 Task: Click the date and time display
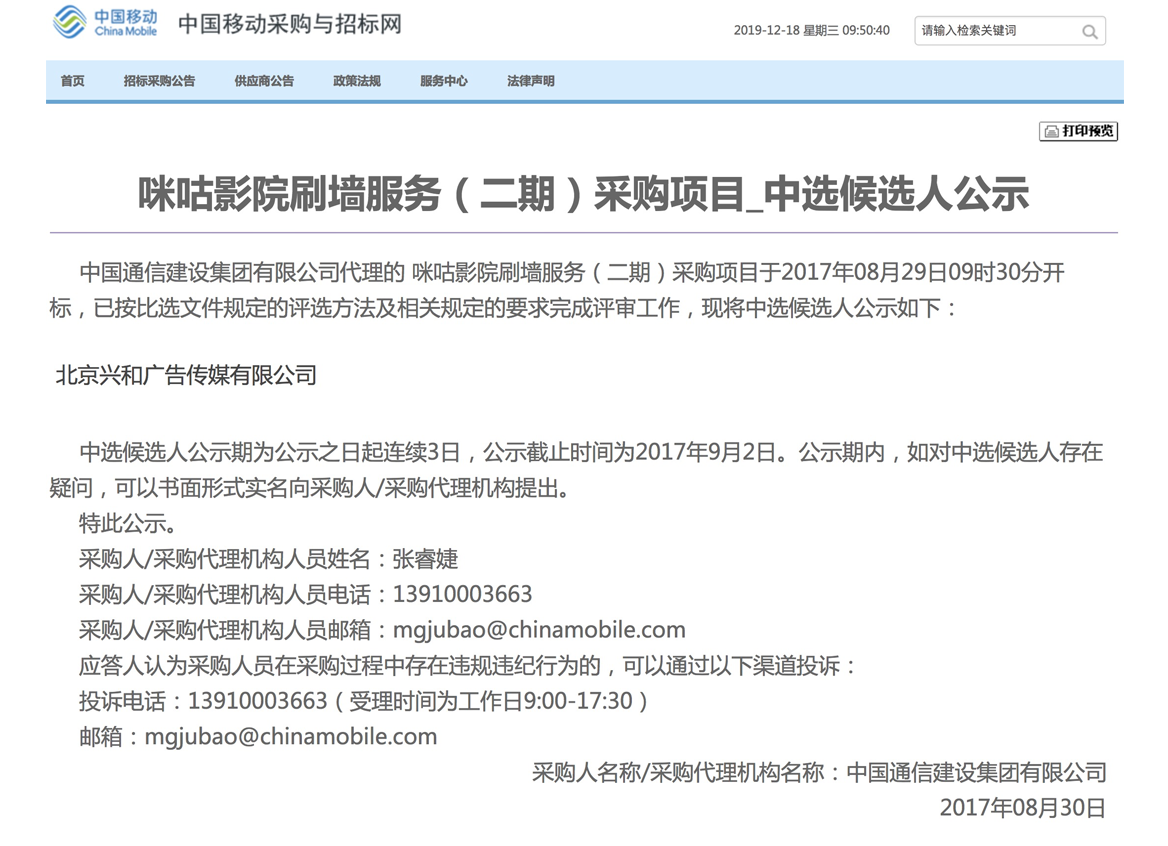(811, 31)
